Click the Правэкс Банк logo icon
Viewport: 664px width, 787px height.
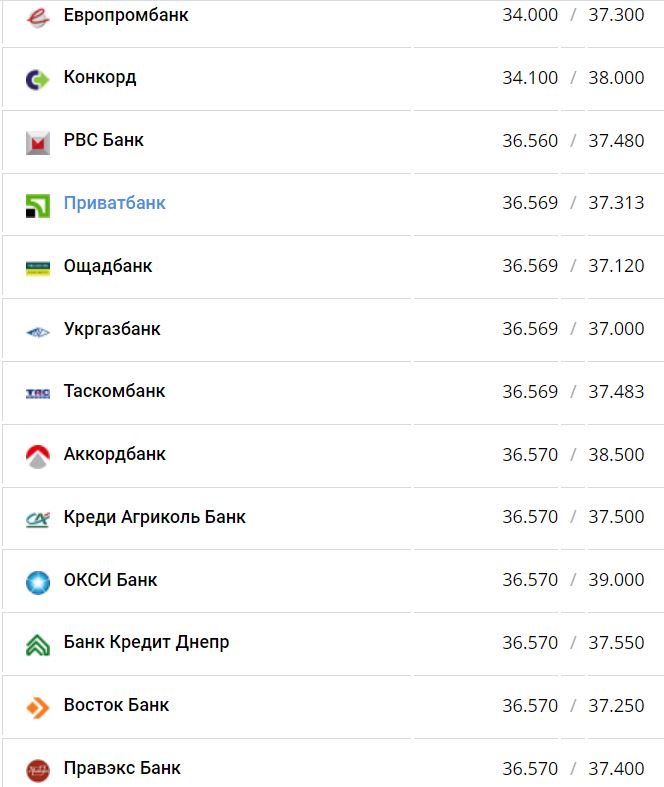(37, 770)
